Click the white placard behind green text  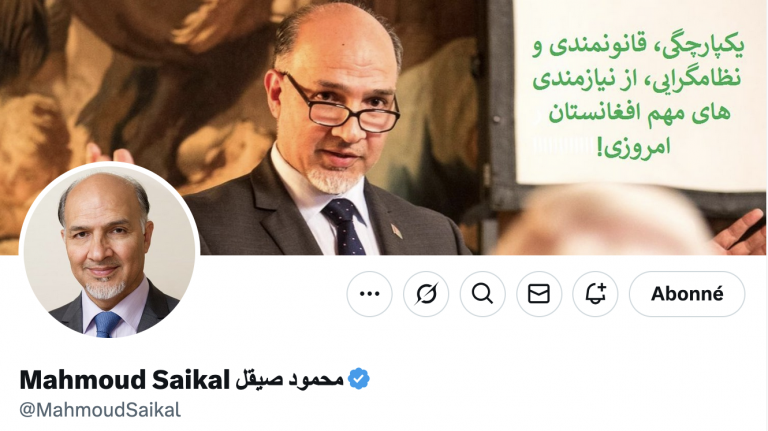(639, 93)
